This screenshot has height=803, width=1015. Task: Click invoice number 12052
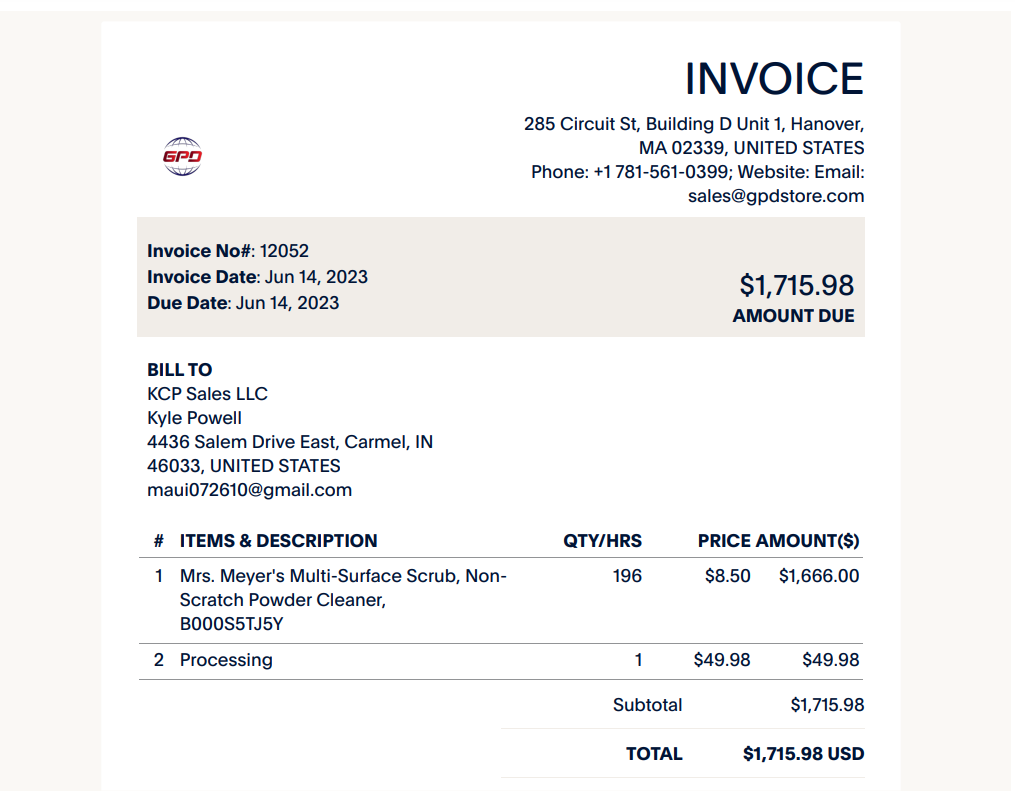[284, 251]
